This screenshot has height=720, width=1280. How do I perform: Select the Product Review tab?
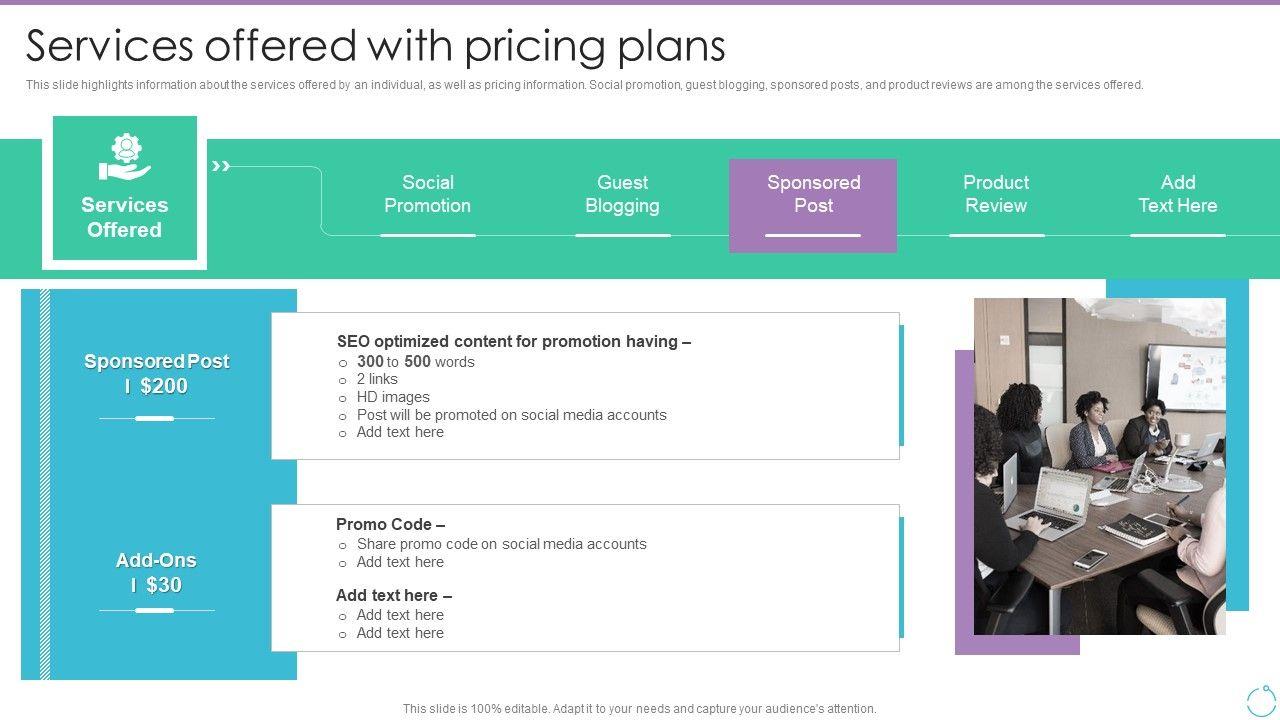tap(996, 194)
